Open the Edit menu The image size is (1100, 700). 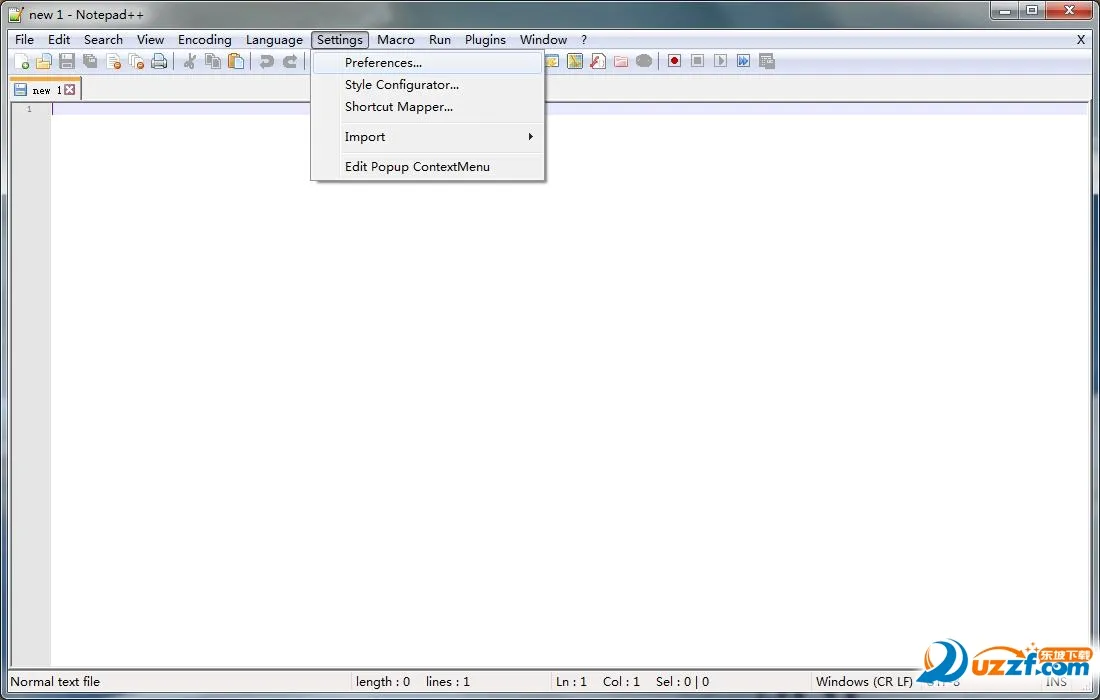point(59,40)
